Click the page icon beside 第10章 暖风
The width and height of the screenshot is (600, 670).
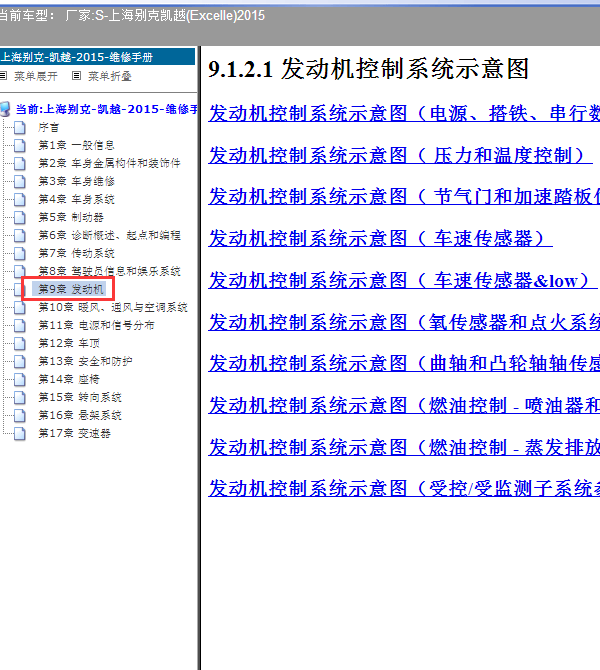19,307
